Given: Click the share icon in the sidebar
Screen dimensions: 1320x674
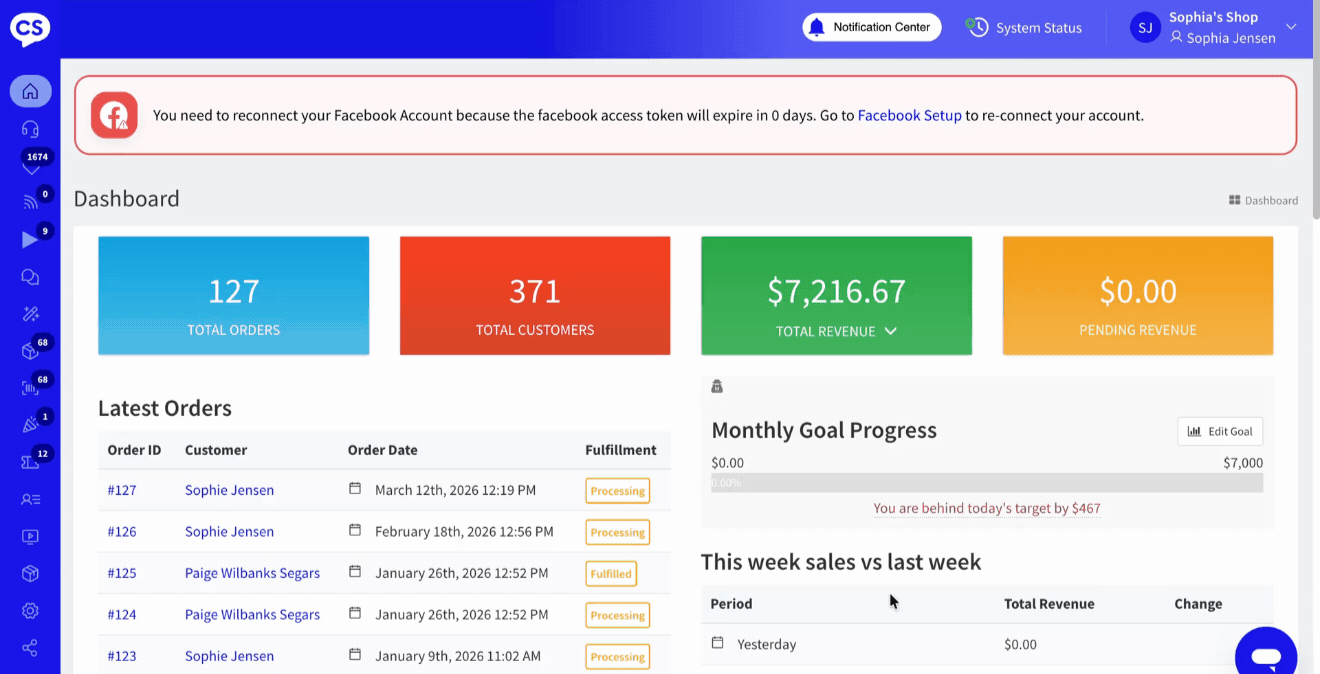Looking at the screenshot, I should tap(30, 648).
